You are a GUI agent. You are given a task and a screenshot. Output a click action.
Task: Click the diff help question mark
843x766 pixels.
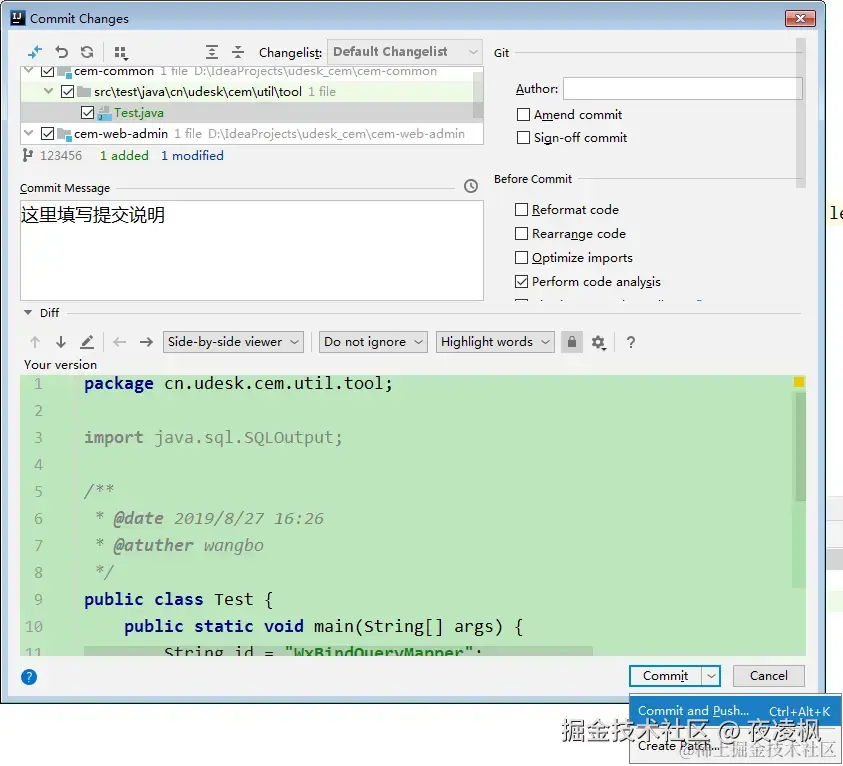631,342
